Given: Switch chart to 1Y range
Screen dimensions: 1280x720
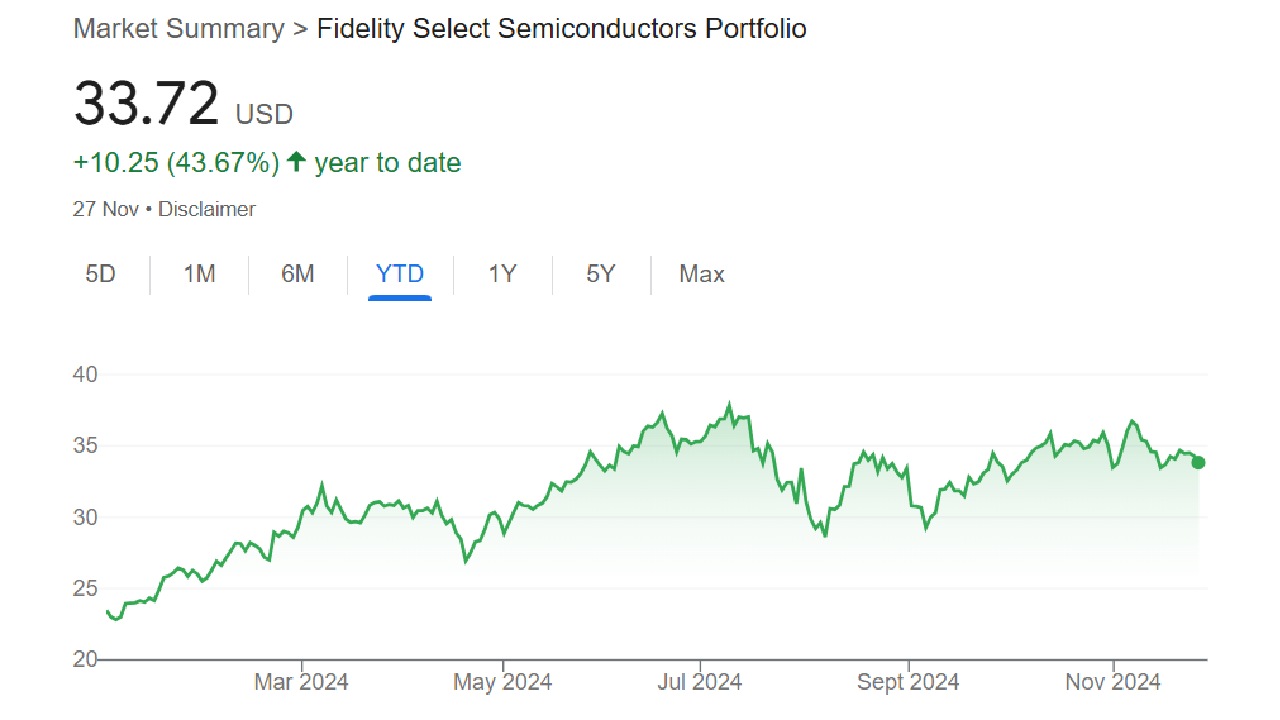Looking at the screenshot, I should (502, 274).
